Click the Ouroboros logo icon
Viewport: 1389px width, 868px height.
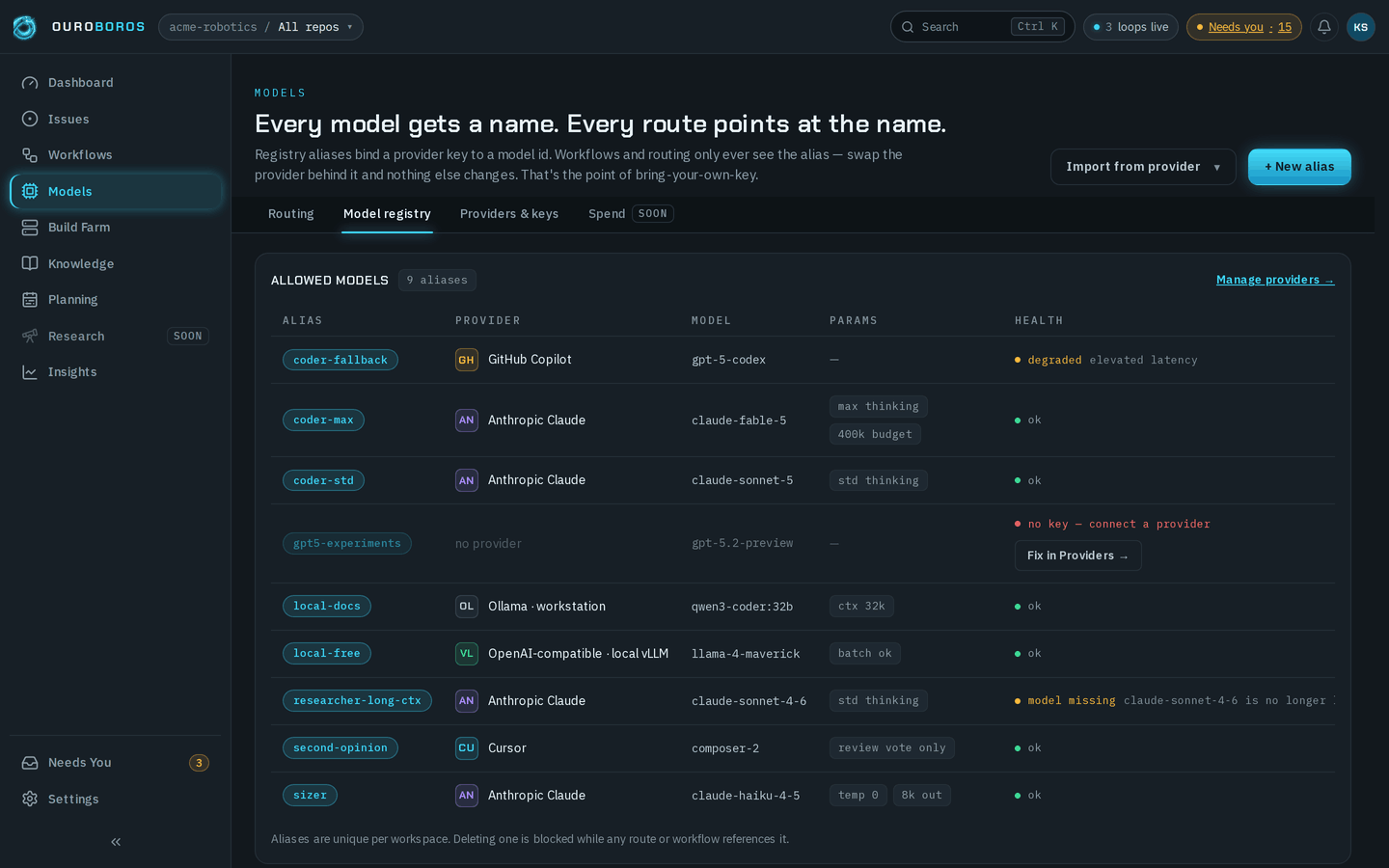point(24,27)
